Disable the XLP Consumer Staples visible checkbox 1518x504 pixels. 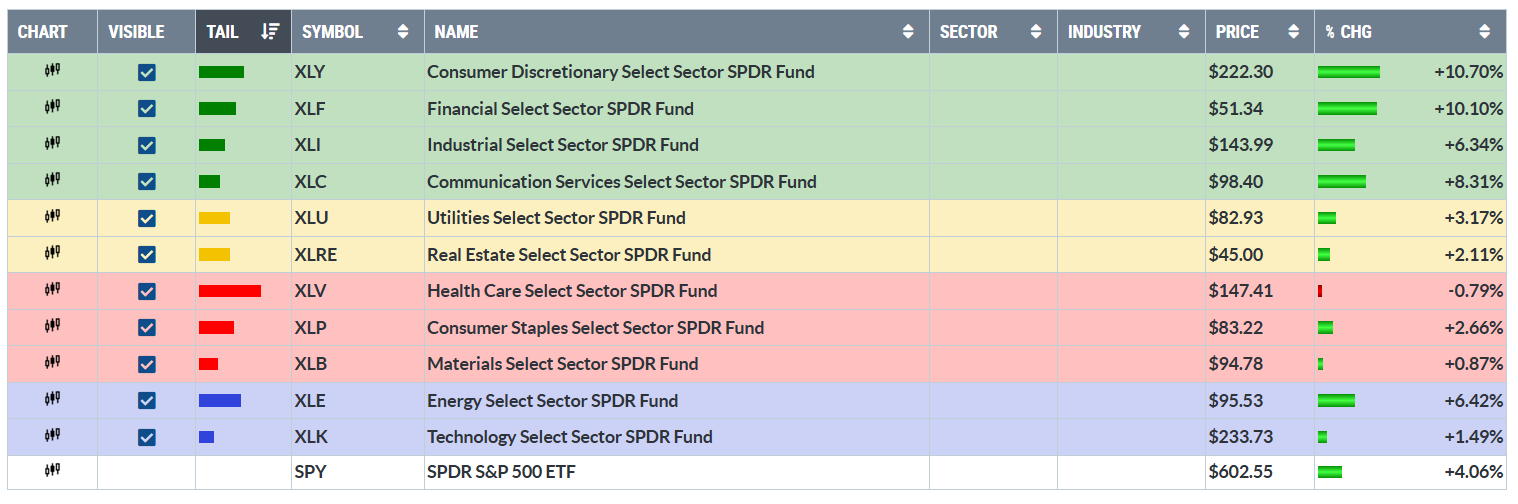click(x=147, y=328)
